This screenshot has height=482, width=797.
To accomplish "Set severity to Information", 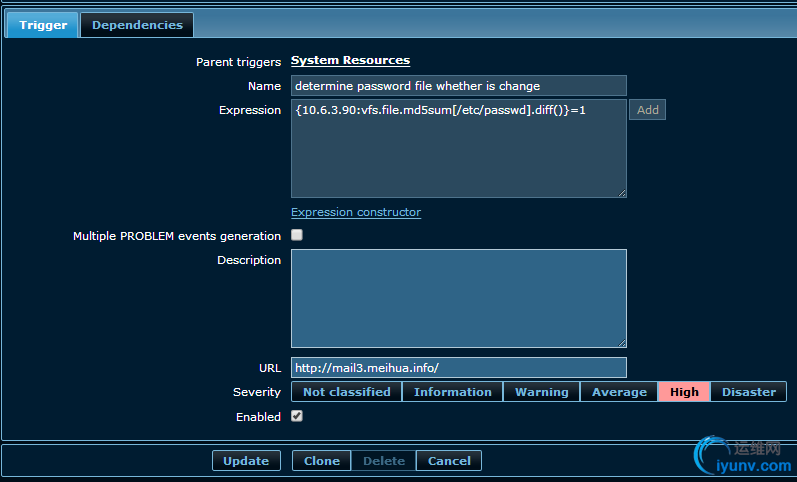I will (452, 392).
